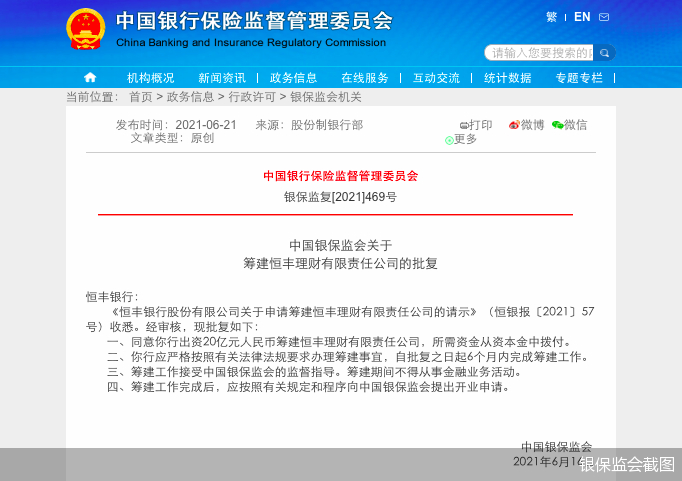
Task: Click the addressee 恒丰银行:
Action: 112,297
